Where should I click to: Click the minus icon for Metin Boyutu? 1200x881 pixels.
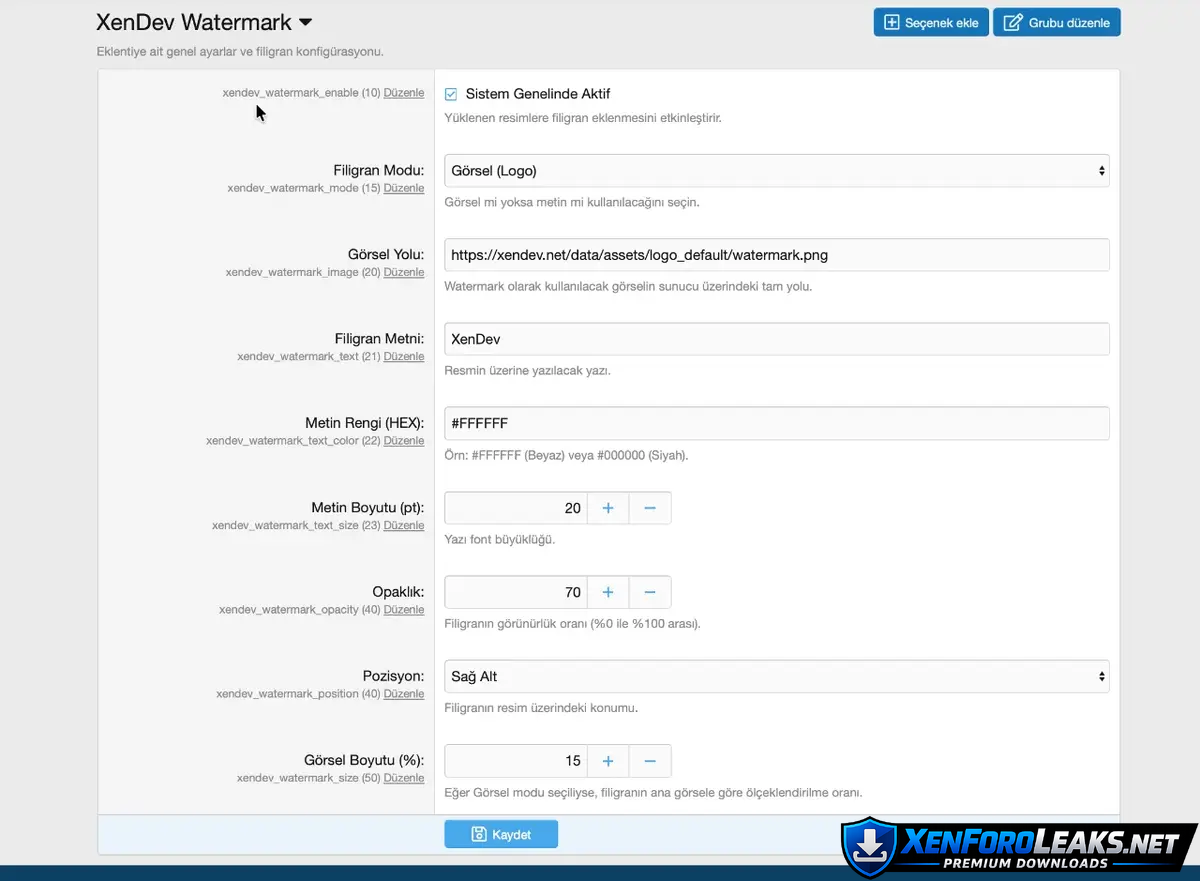click(x=650, y=508)
